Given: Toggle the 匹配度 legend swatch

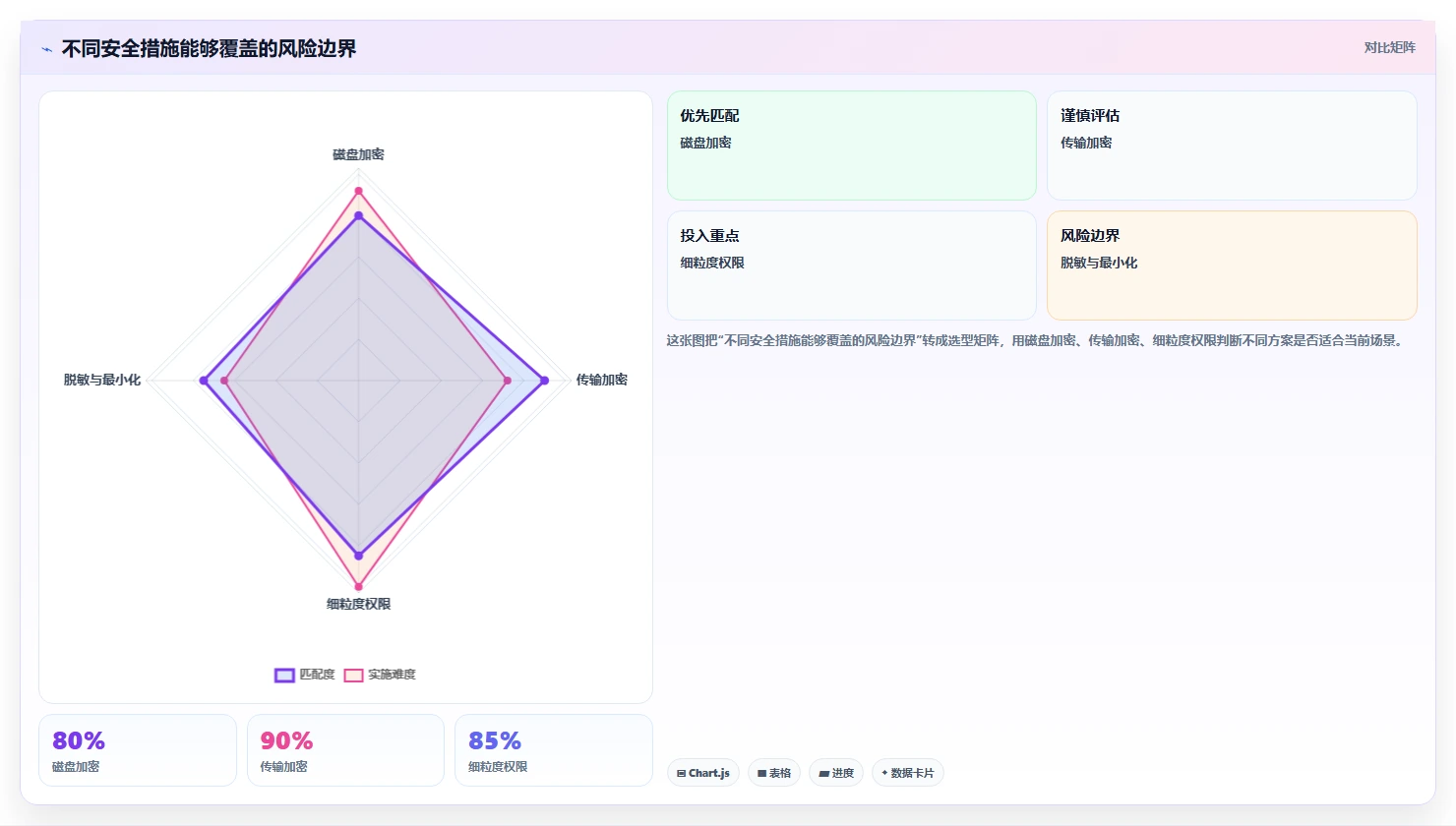Looking at the screenshot, I should [x=284, y=675].
